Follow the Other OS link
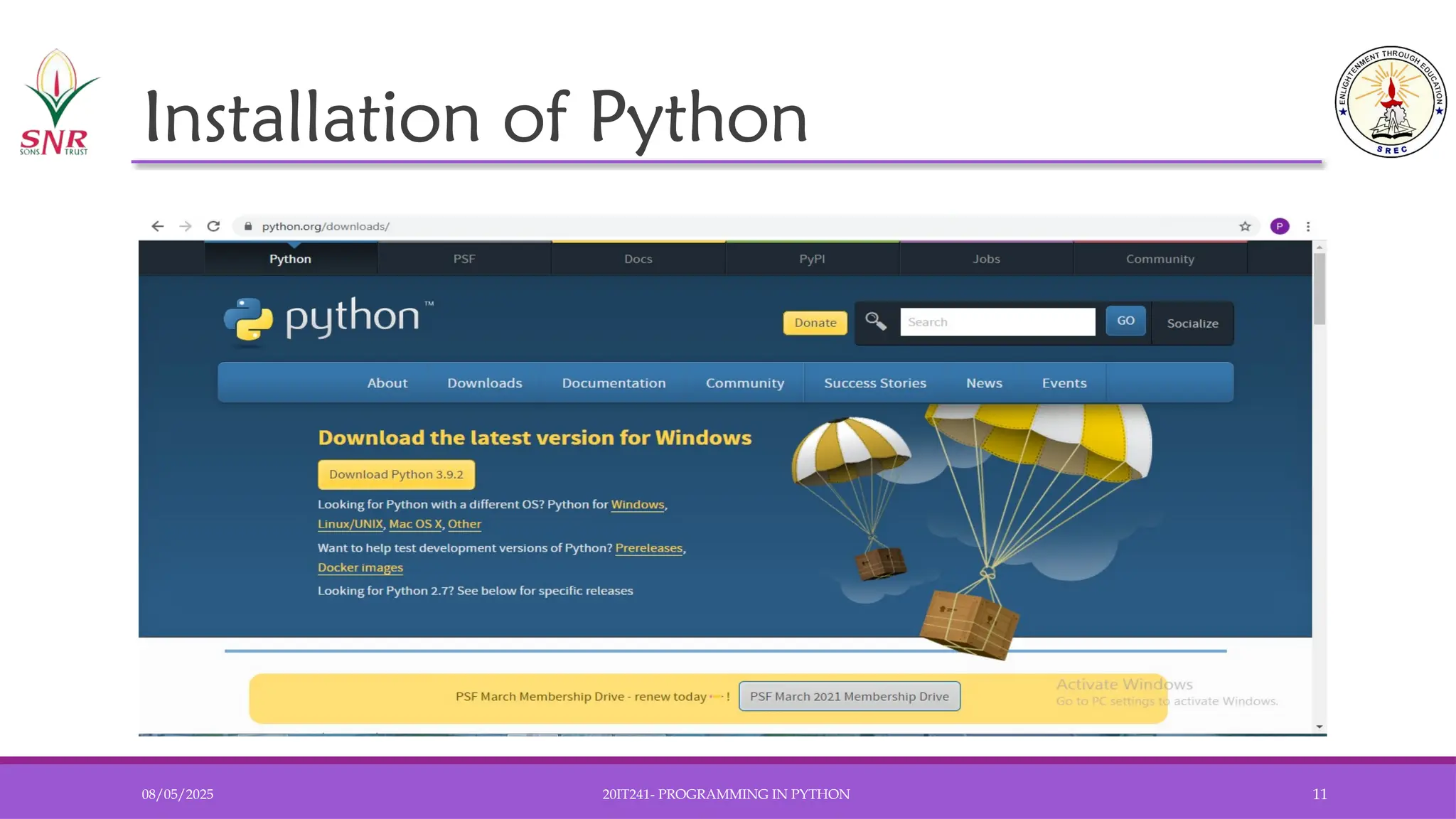This screenshot has width=1456, height=819. click(464, 524)
